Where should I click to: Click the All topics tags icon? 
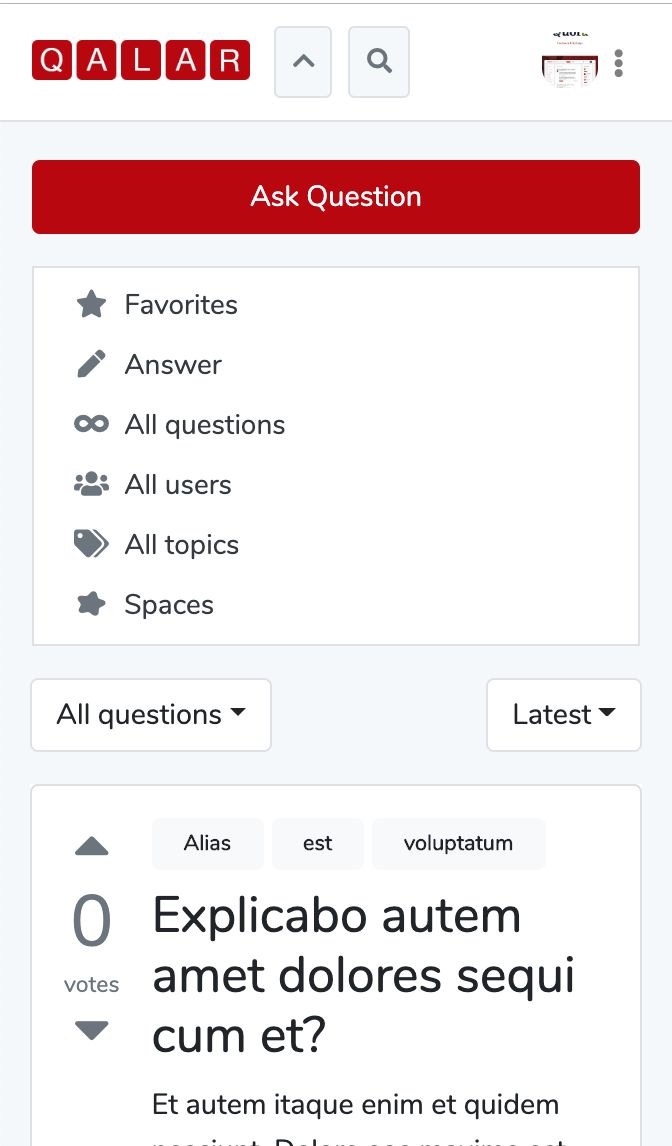[x=91, y=545]
